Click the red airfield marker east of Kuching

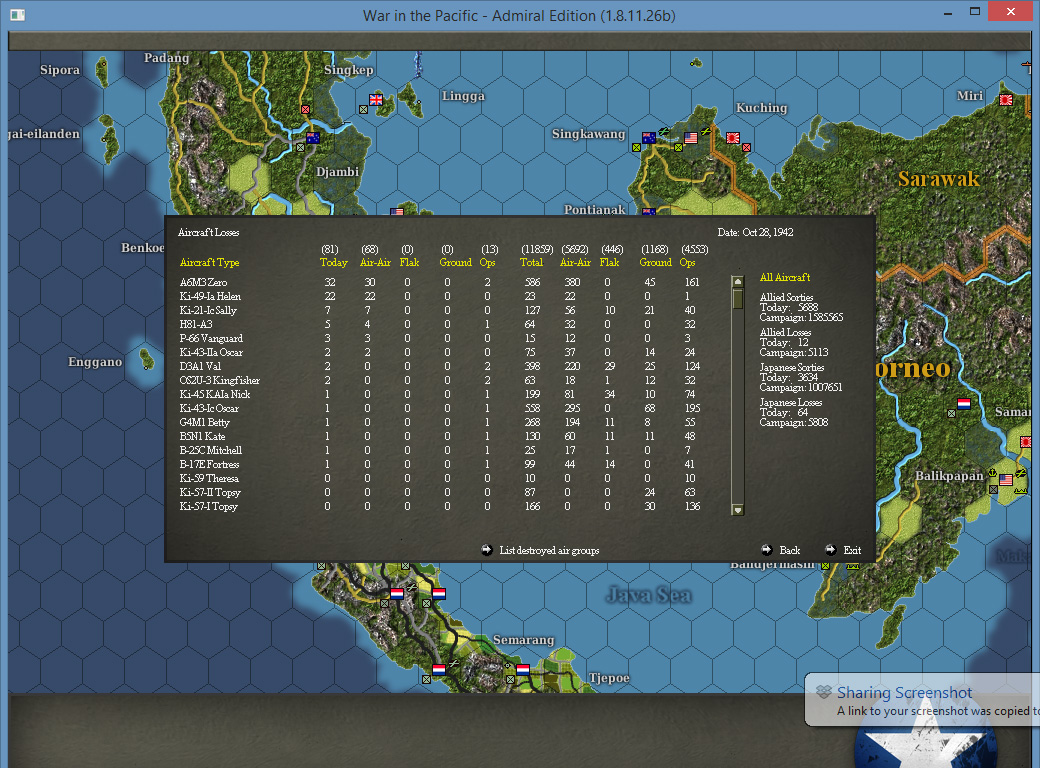click(747, 147)
